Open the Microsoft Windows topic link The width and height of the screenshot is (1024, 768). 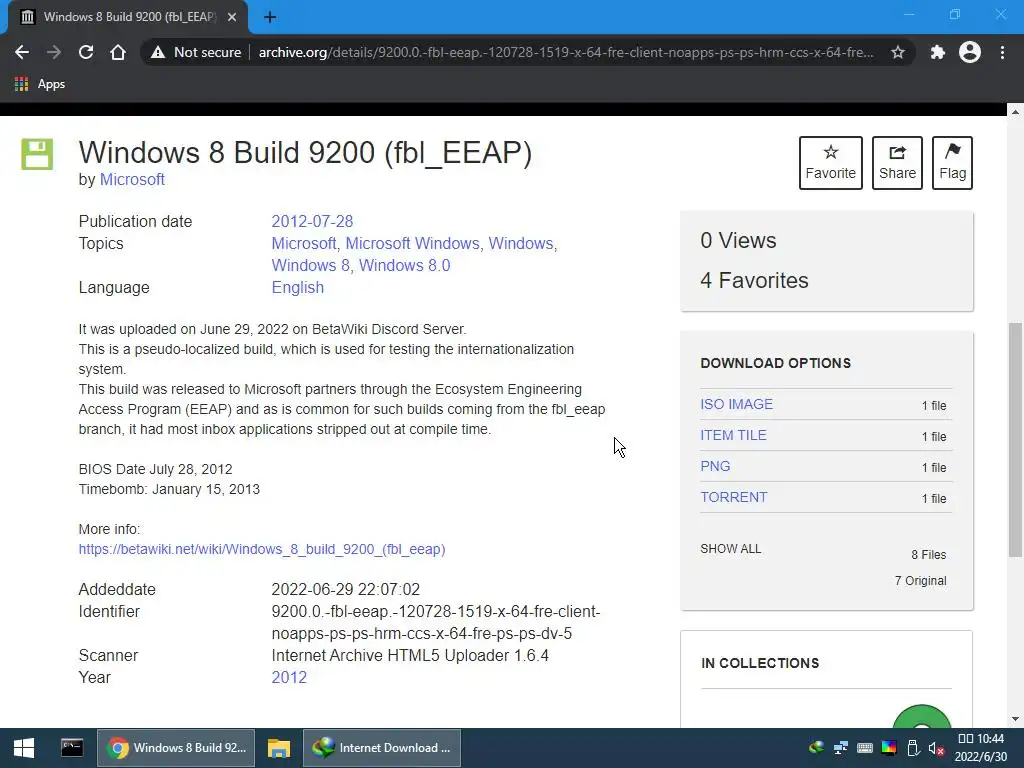coord(412,244)
